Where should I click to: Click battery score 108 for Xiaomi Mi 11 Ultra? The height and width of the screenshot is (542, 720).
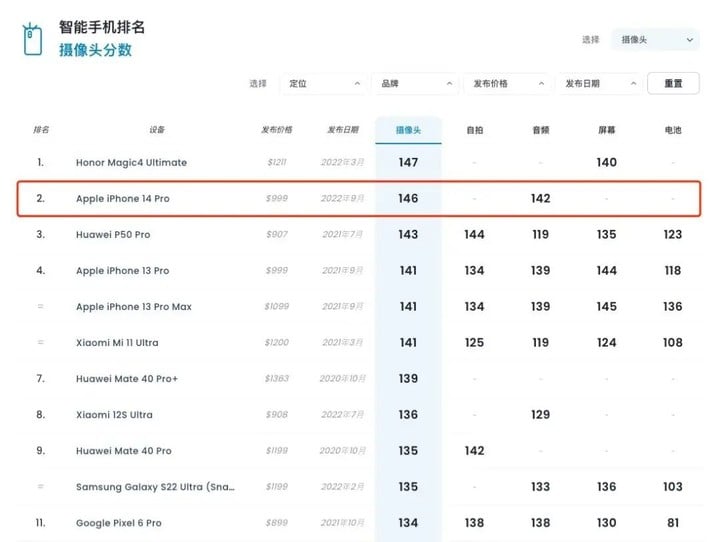tap(673, 343)
